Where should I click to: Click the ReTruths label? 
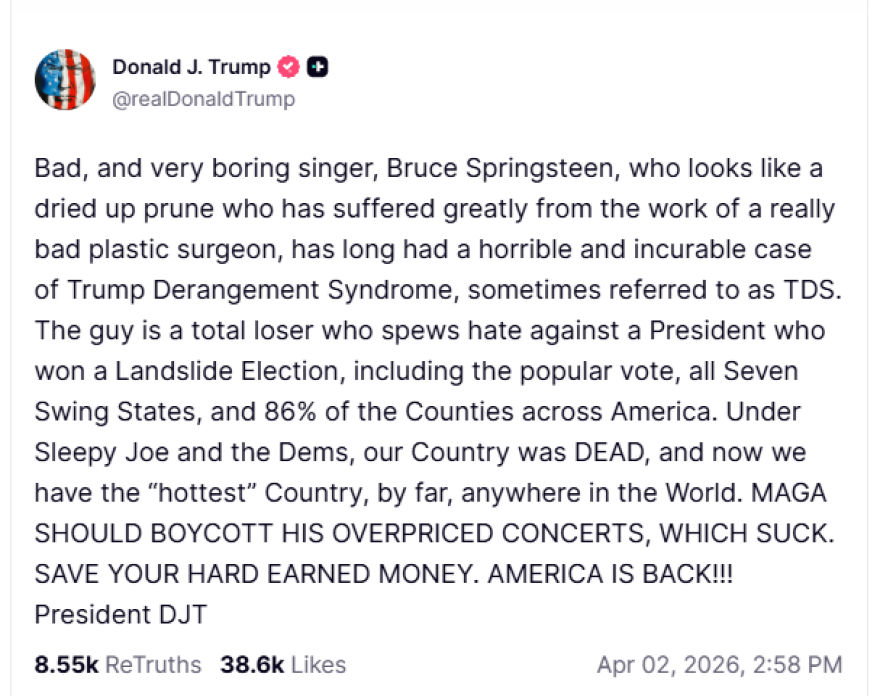coord(153,664)
